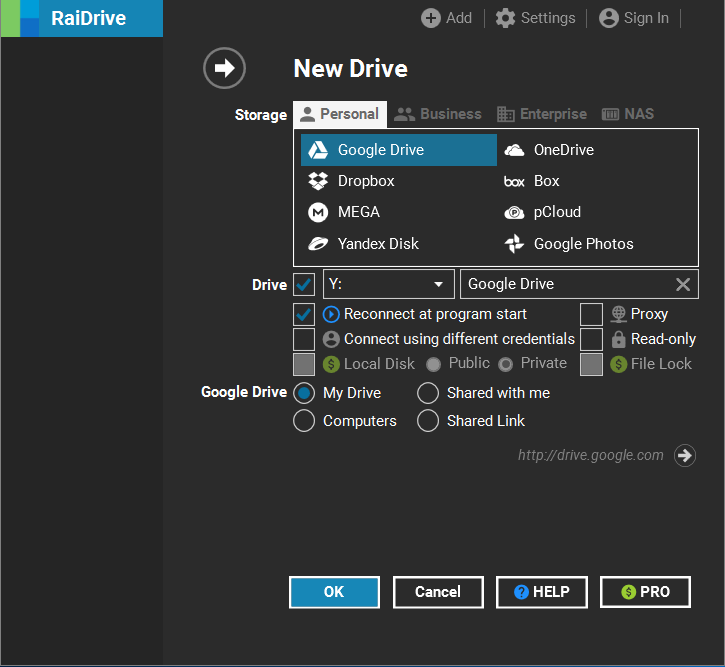Toggle the Local Disk checkbox
Screen dimensions: 725x667
click(304, 364)
